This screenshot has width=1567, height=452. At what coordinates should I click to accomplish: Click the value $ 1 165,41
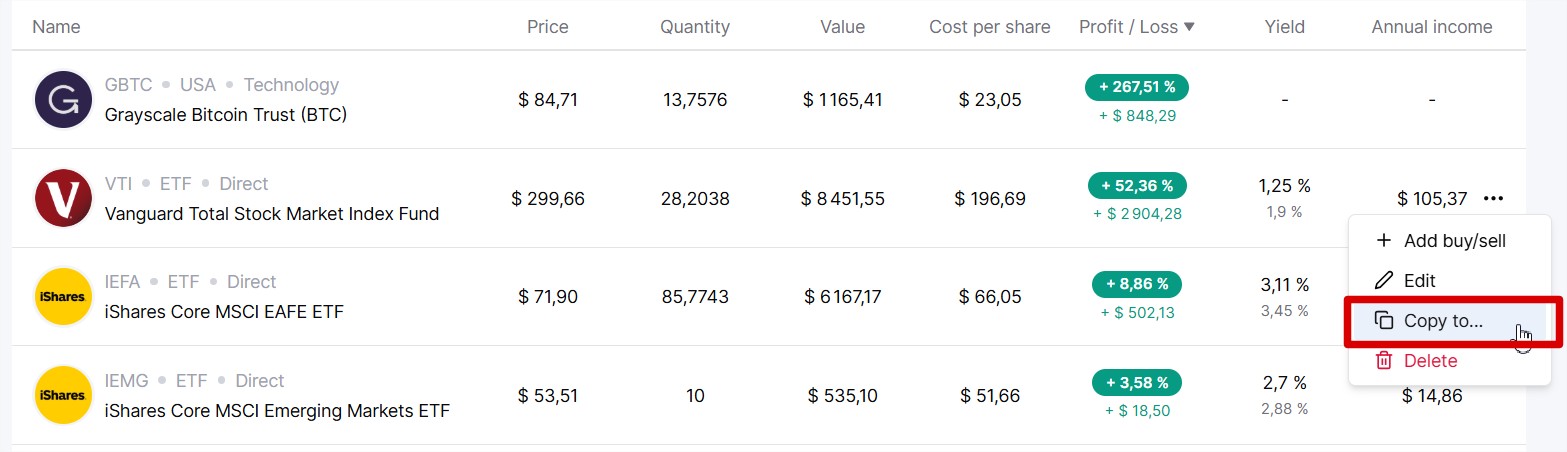click(x=842, y=100)
